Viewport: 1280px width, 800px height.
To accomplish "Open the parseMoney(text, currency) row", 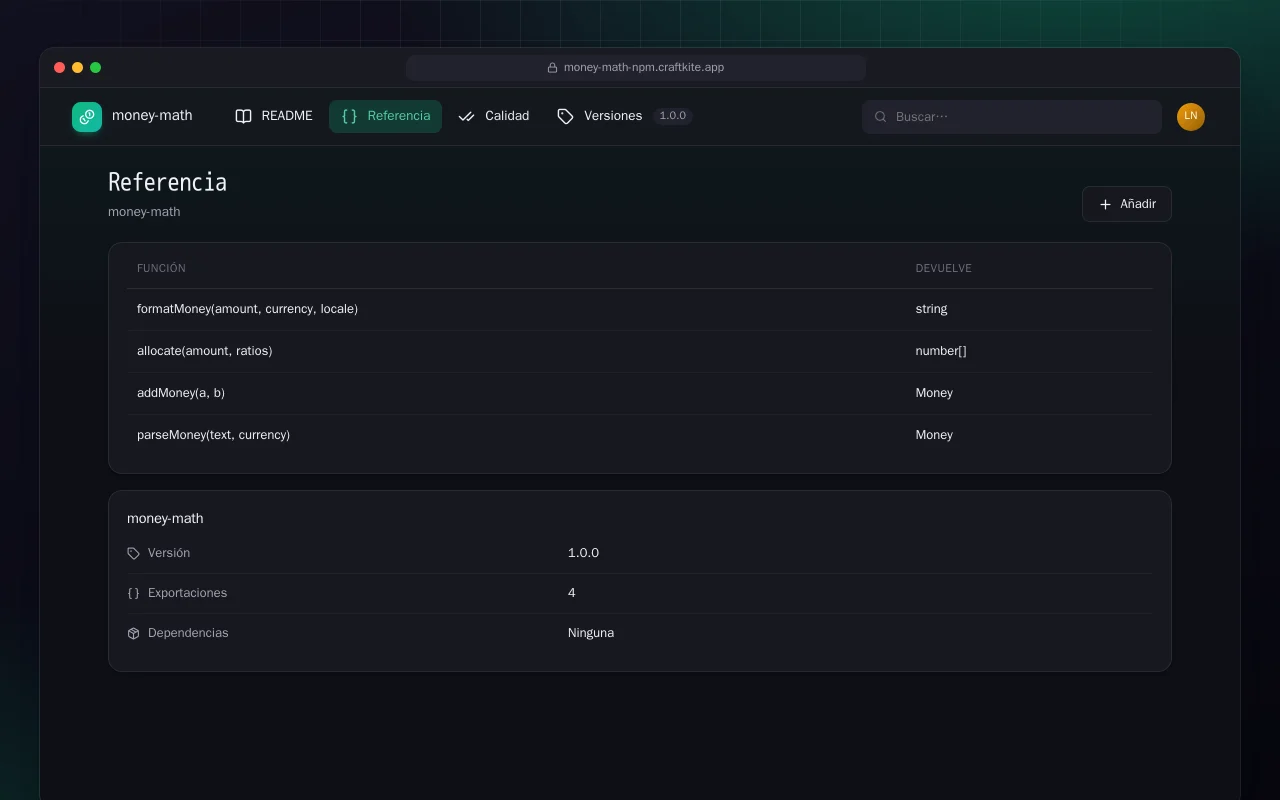I will (640, 435).
